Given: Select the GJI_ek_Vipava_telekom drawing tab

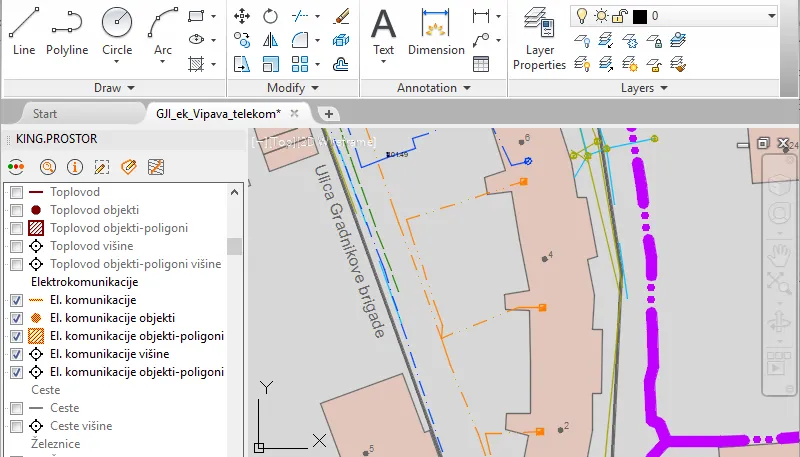Looking at the screenshot, I should click(218, 113).
